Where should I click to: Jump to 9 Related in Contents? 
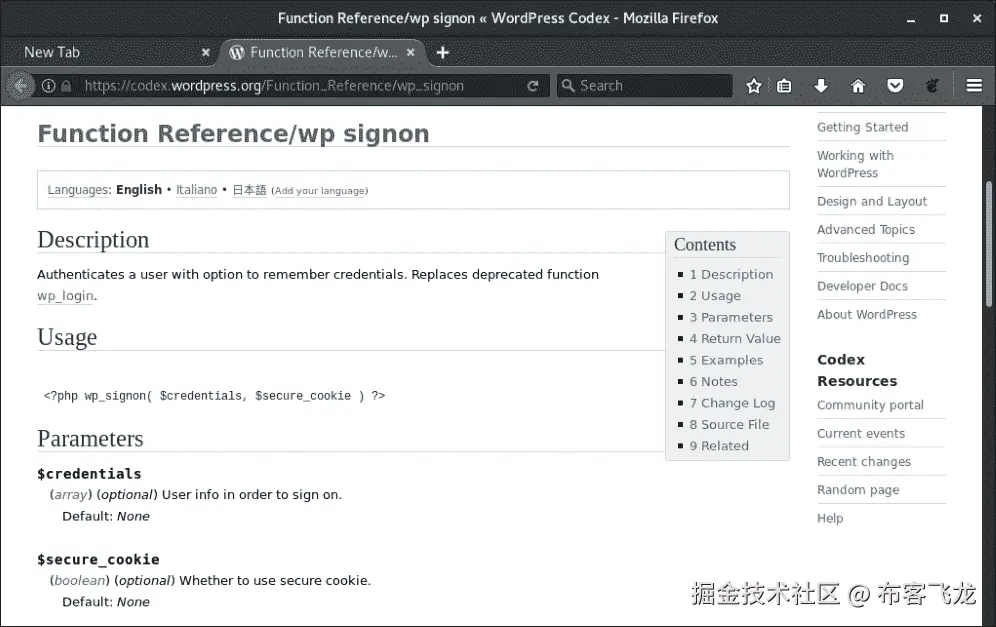coord(719,446)
